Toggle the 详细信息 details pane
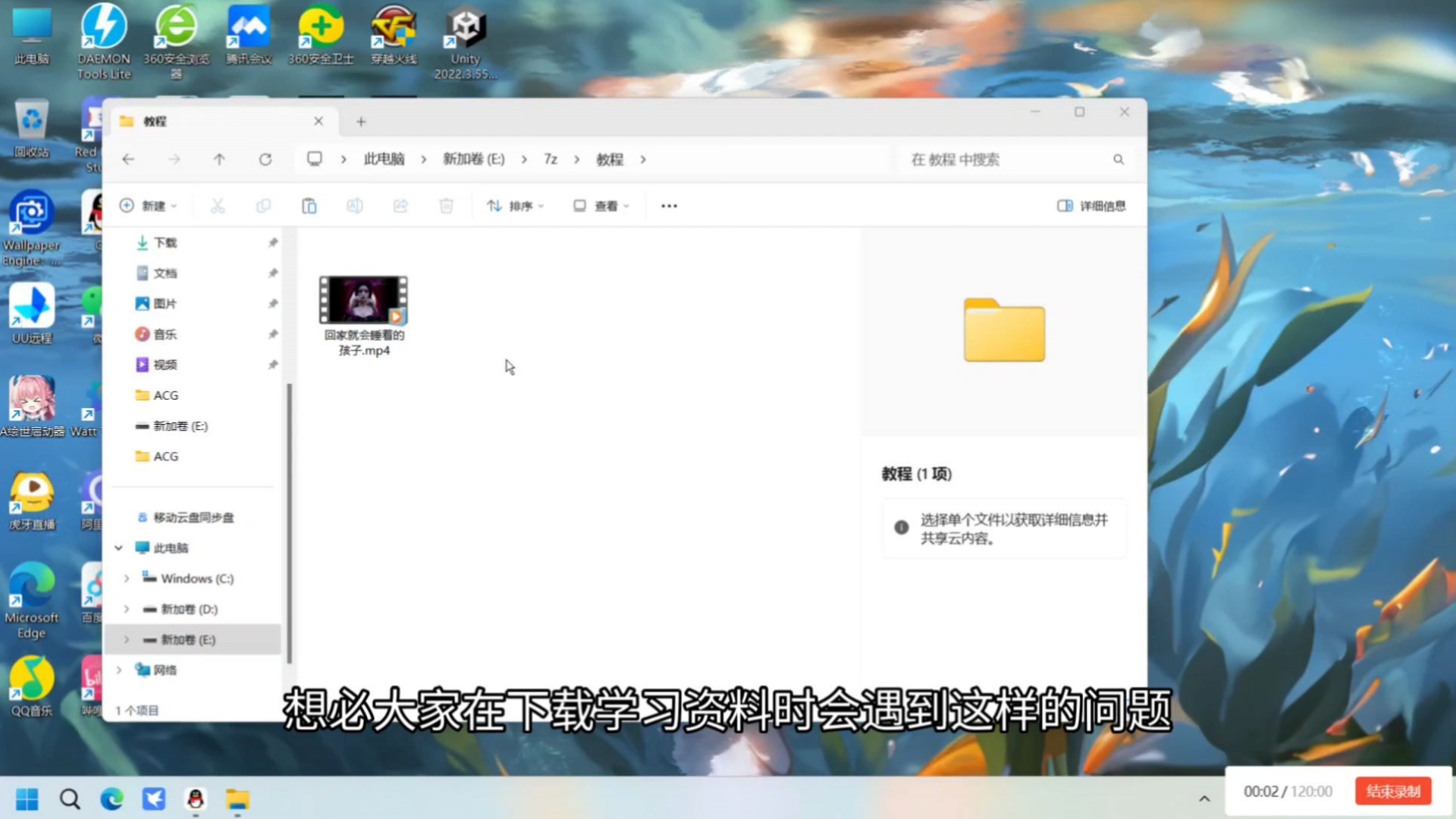1456x819 pixels. tap(1091, 206)
